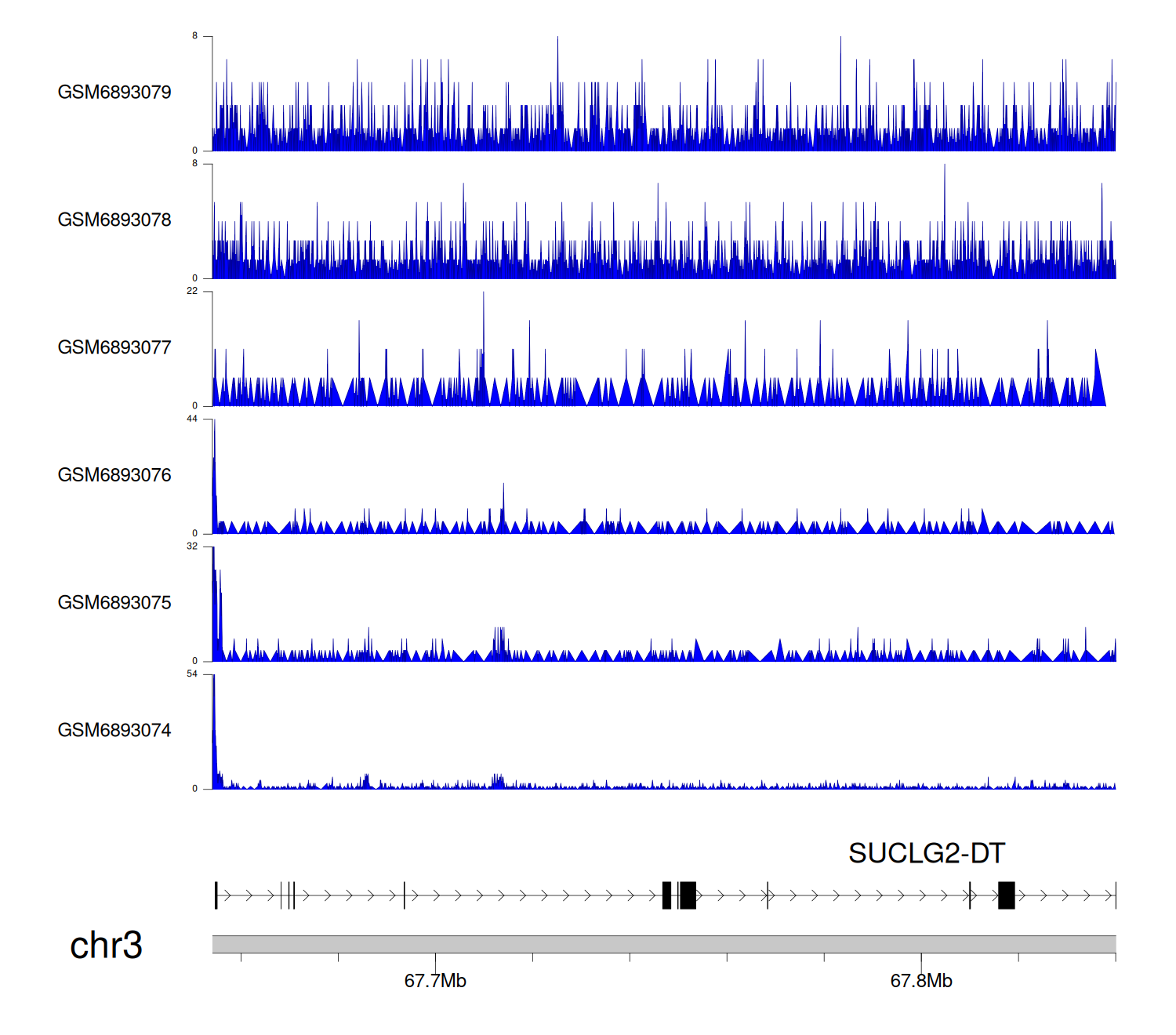Click the y-axis maximum value 32
Screen dimensions: 1176x1035
[x=192, y=547]
